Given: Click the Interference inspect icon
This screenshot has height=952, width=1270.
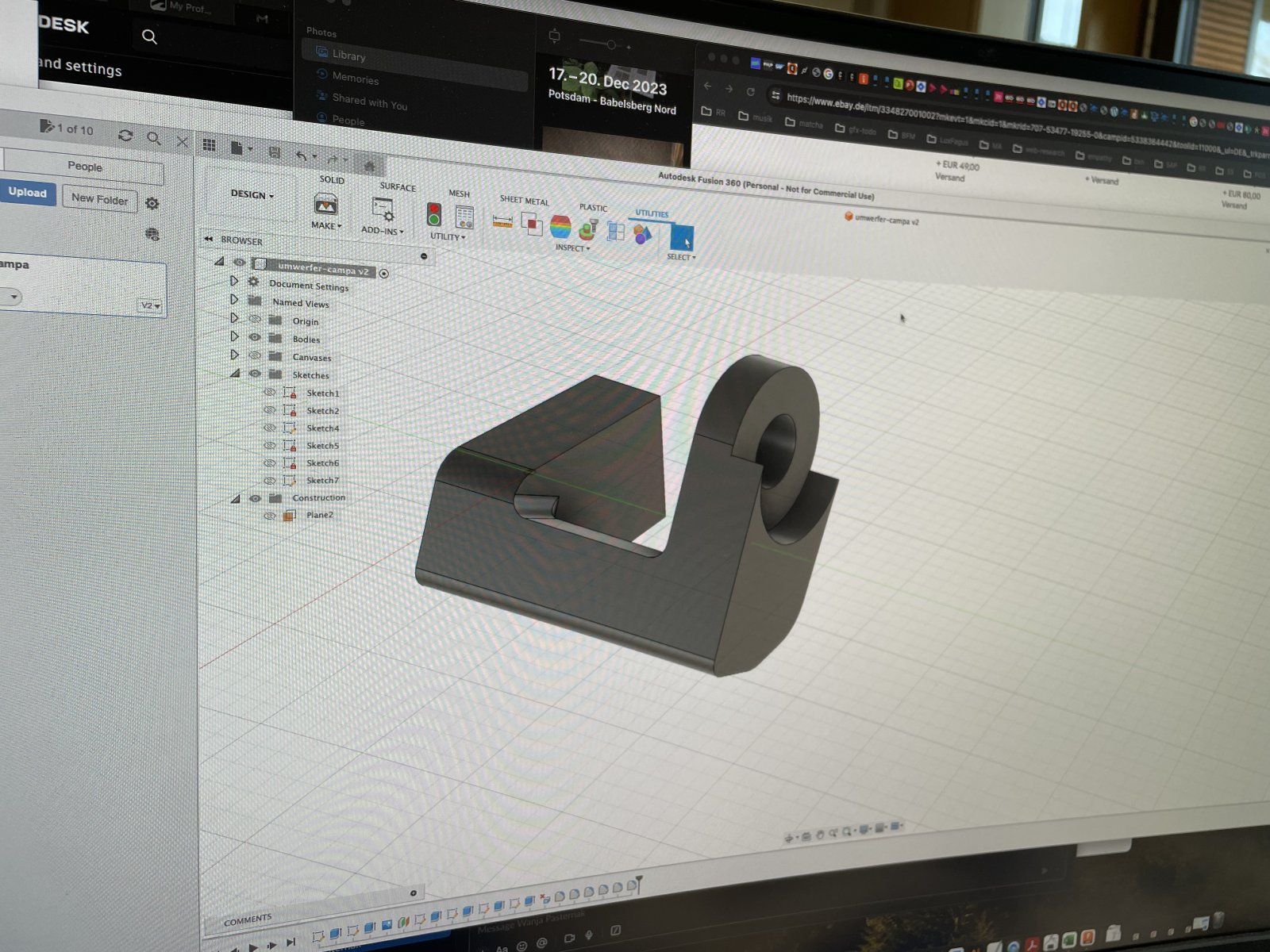Looking at the screenshot, I should [x=532, y=224].
